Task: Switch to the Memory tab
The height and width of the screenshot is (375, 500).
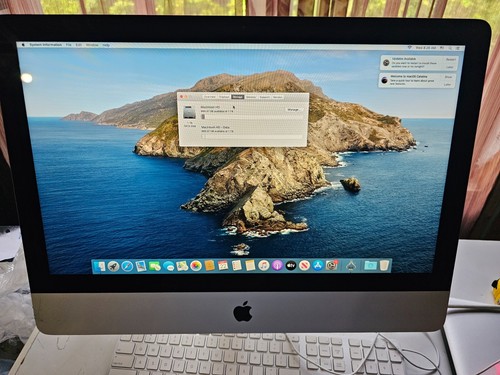Action: pos(251,97)
